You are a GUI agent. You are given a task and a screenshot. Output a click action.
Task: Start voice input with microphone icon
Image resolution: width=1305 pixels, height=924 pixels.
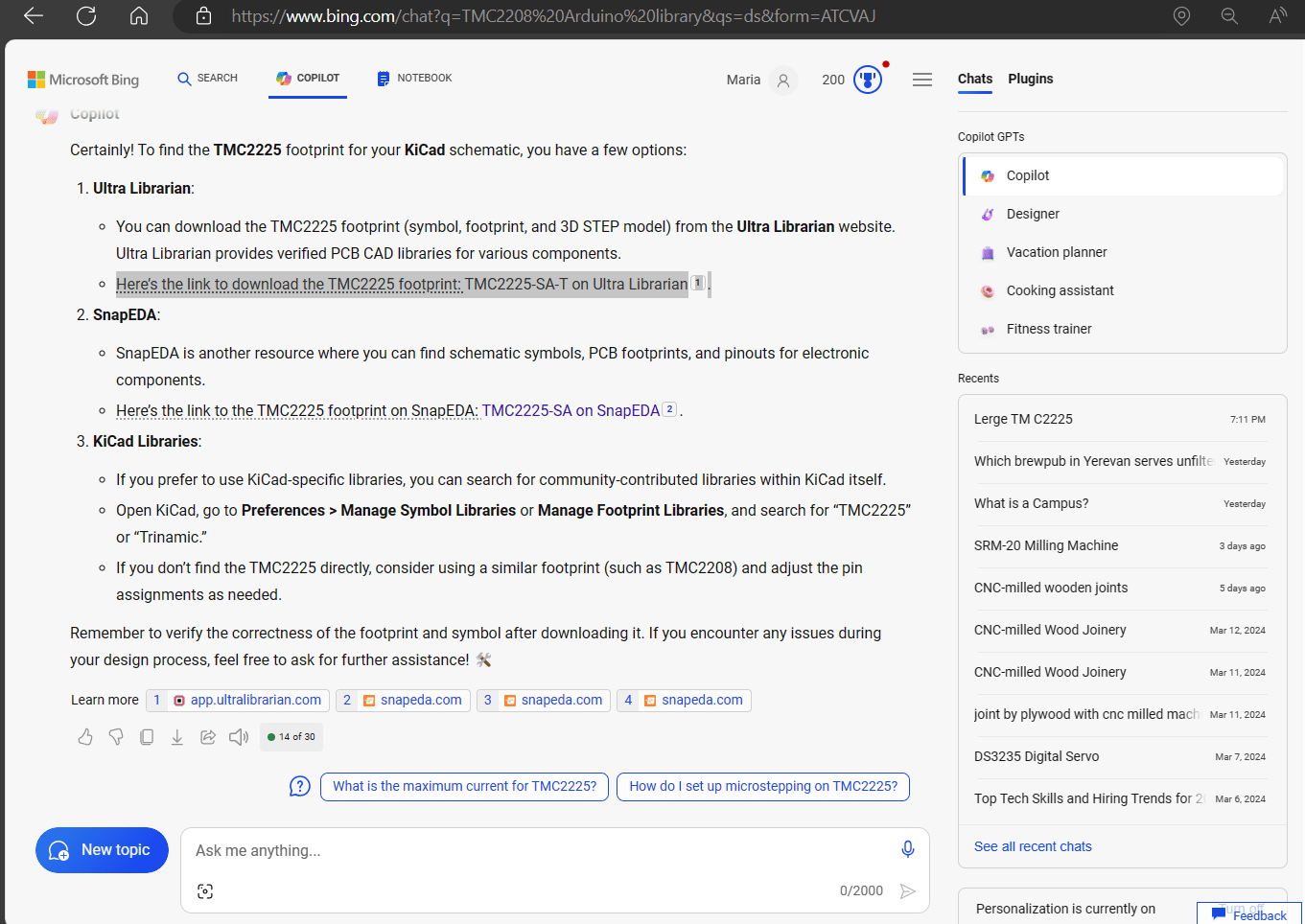point(907,849)
